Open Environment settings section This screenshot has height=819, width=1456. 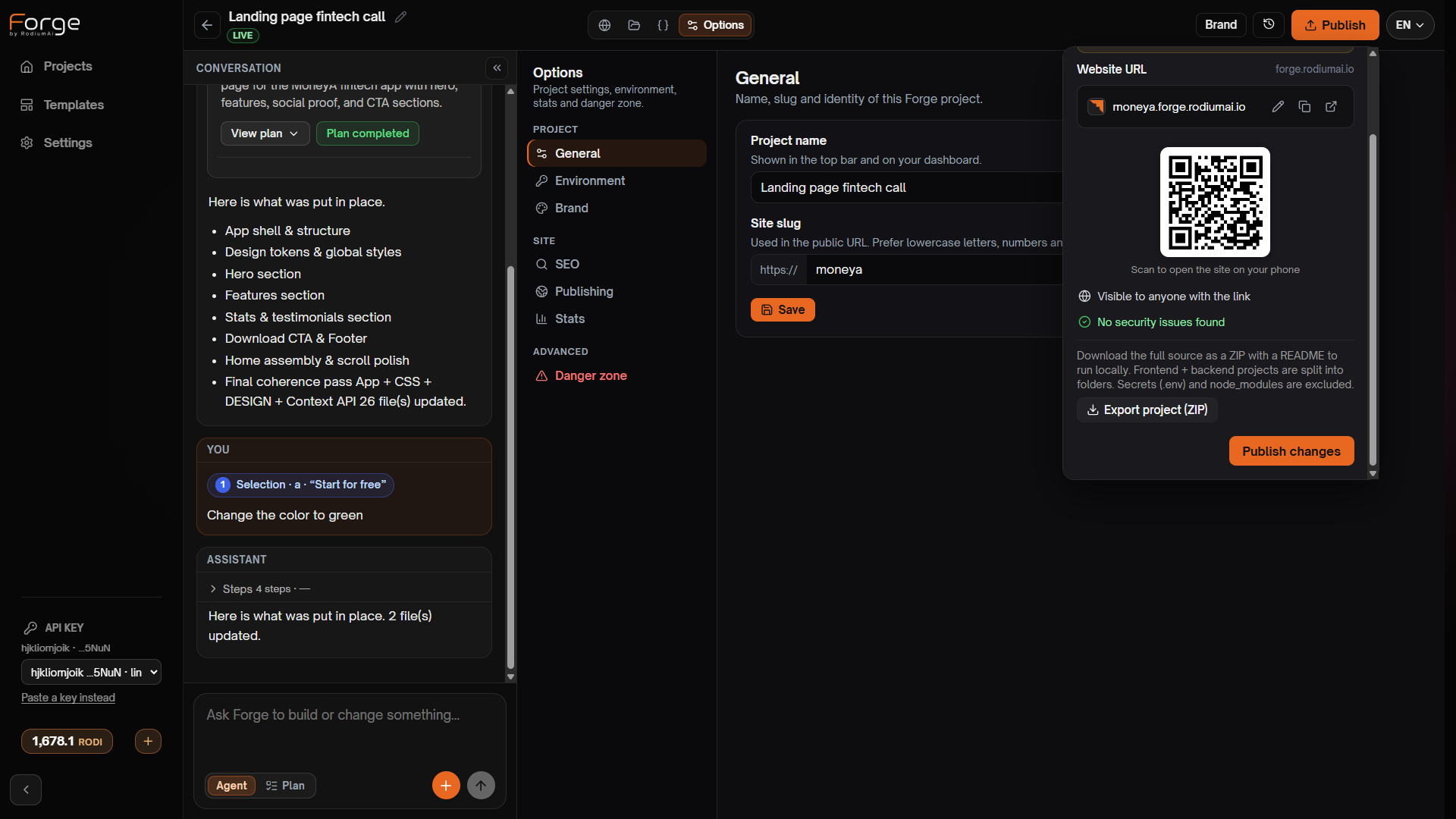pyautogui.click(x=617, y=180)
